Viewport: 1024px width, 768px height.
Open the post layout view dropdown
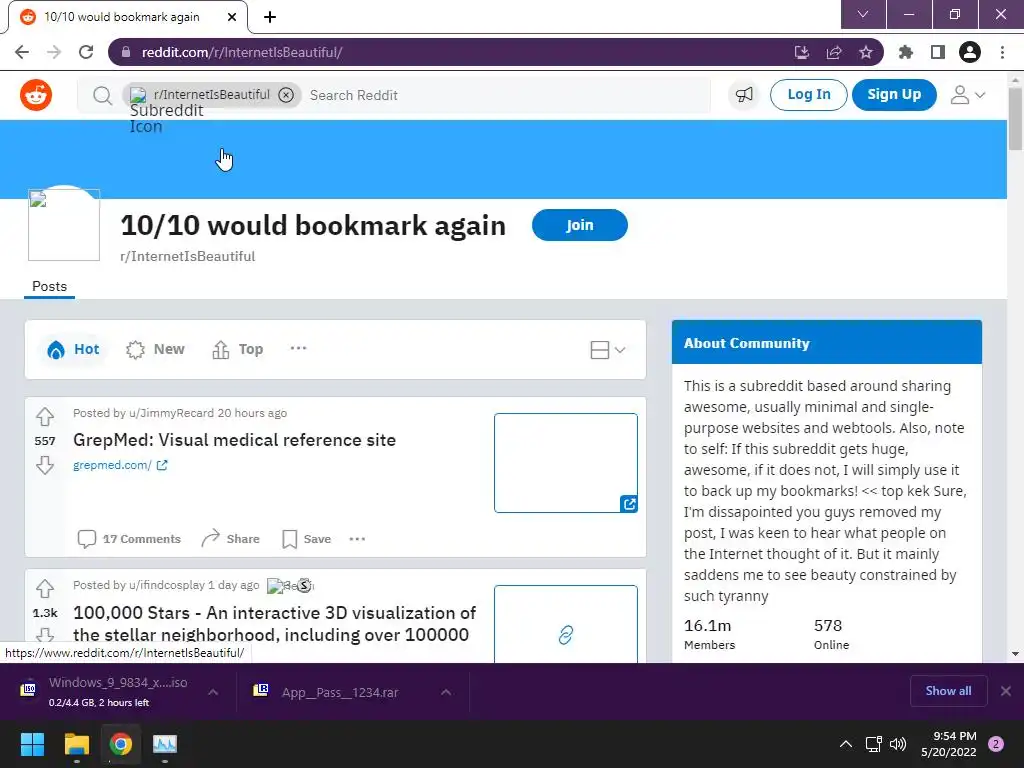607,350
